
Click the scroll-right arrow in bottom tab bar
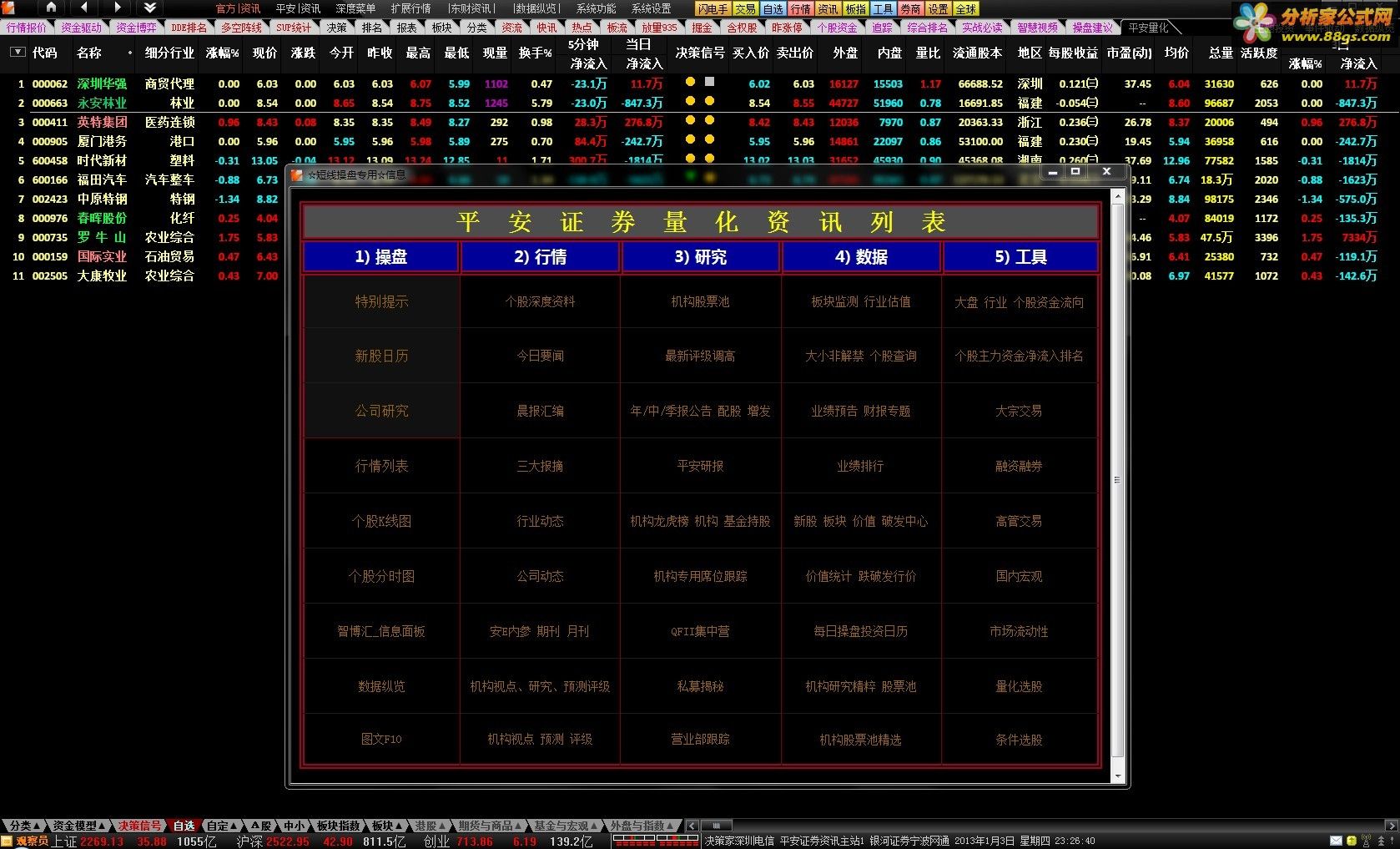pos(1391,826)
